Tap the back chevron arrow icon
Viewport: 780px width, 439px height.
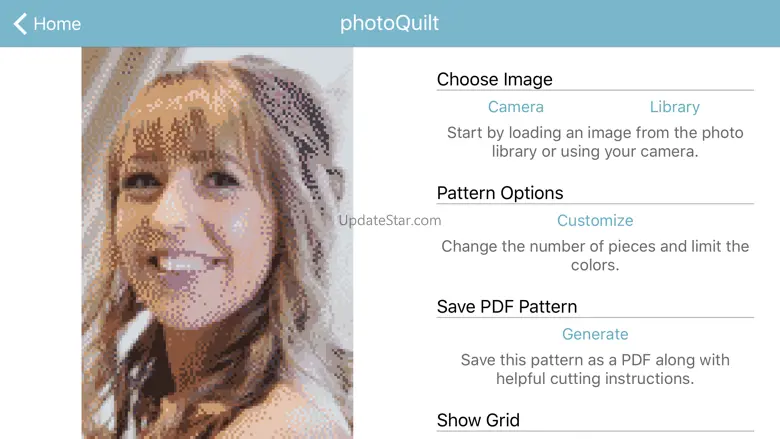coord(20,23)
